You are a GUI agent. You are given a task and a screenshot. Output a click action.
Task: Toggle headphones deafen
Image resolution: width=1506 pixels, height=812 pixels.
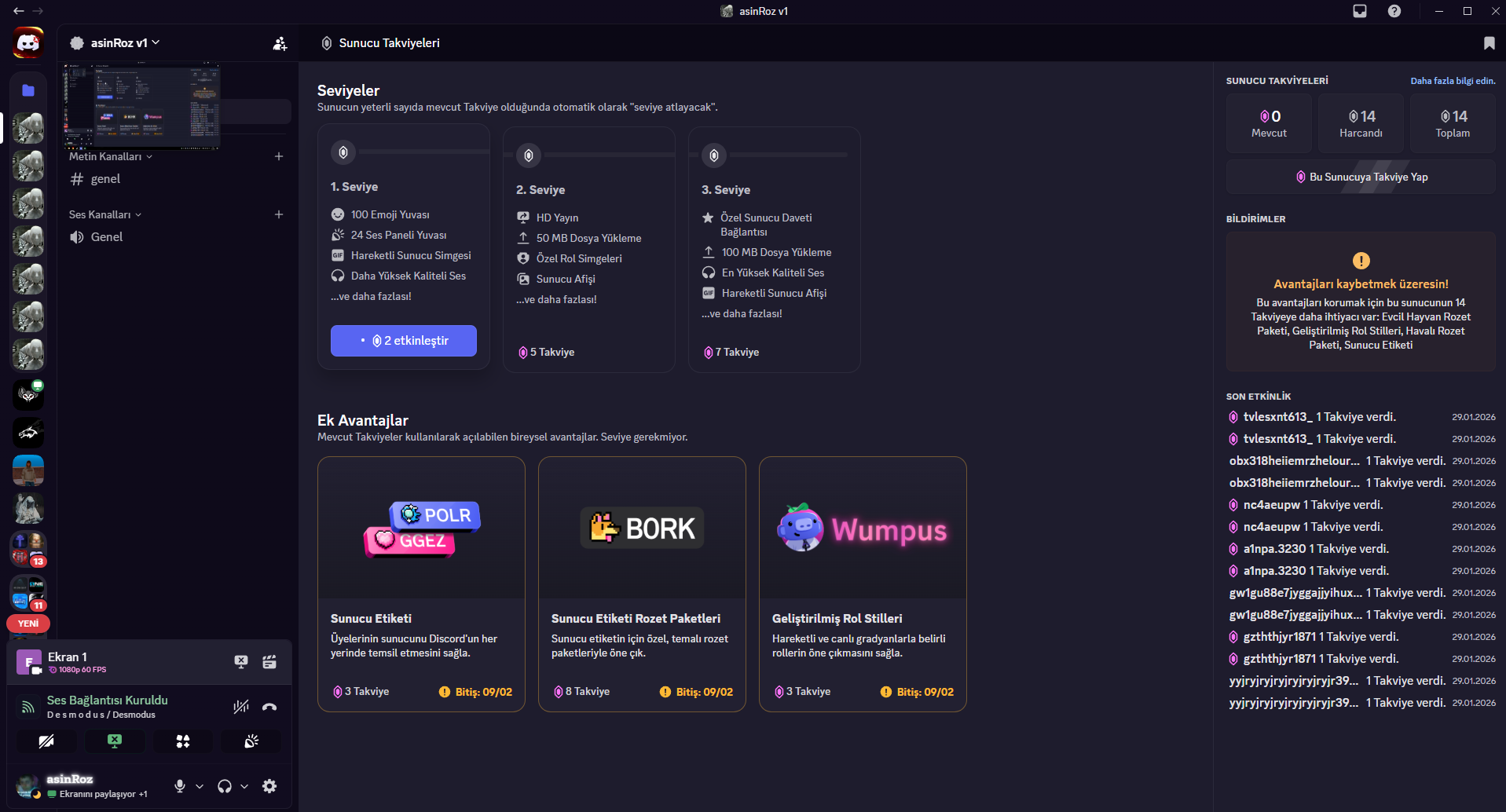pos(225,786)
